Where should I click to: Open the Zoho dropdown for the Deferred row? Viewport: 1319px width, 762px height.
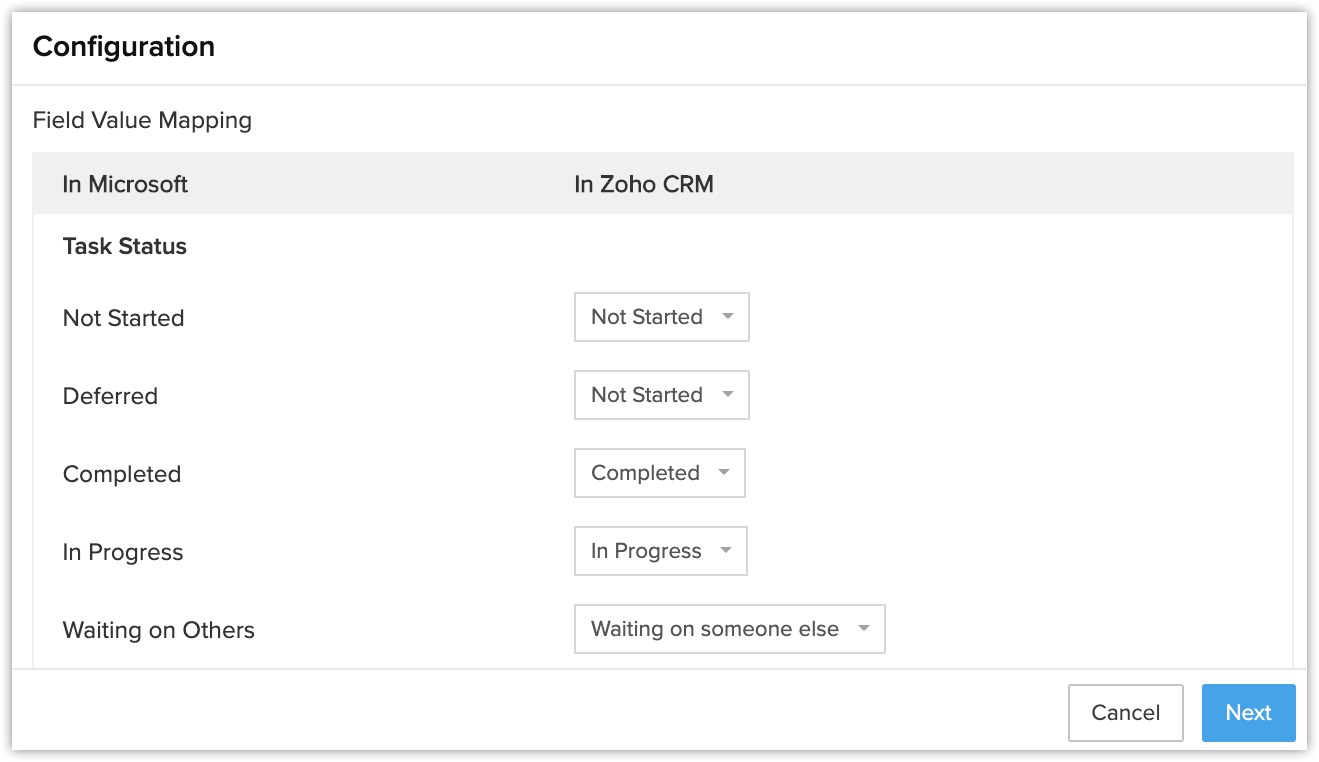pyautogui.click(x=661, y=395)
